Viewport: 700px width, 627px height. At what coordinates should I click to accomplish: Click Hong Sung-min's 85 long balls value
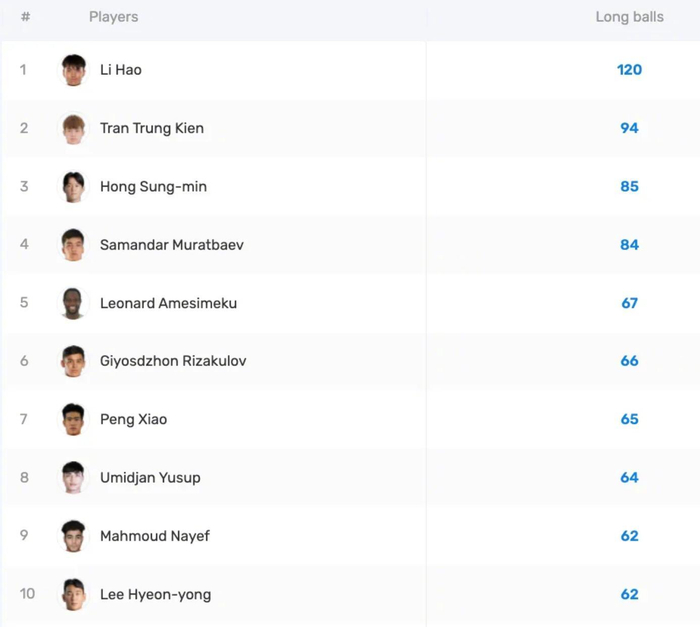click(x=629, y=187)
